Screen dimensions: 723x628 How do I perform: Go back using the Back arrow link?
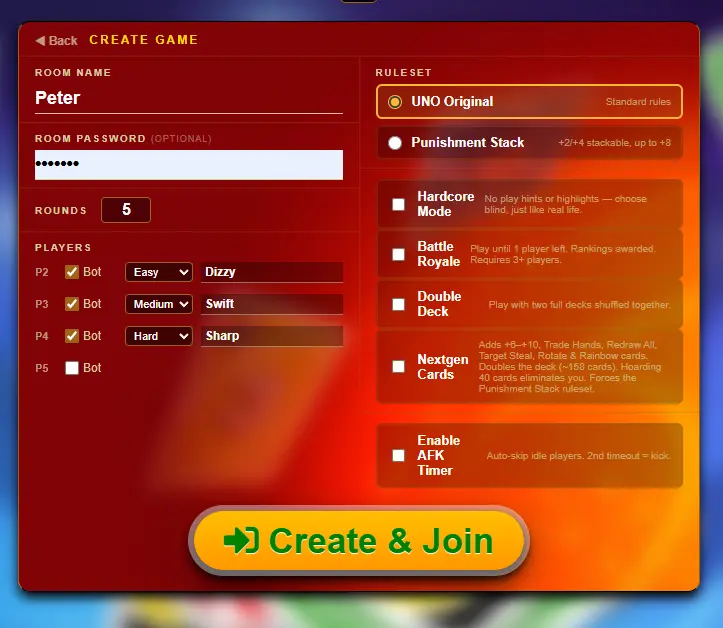[56, 41]
